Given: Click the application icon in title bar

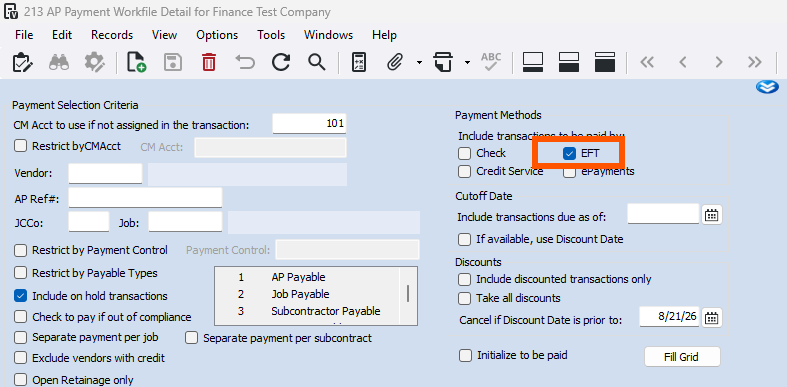Looking at the screenshot, I should pyautogui.click(x=10, y=11).
